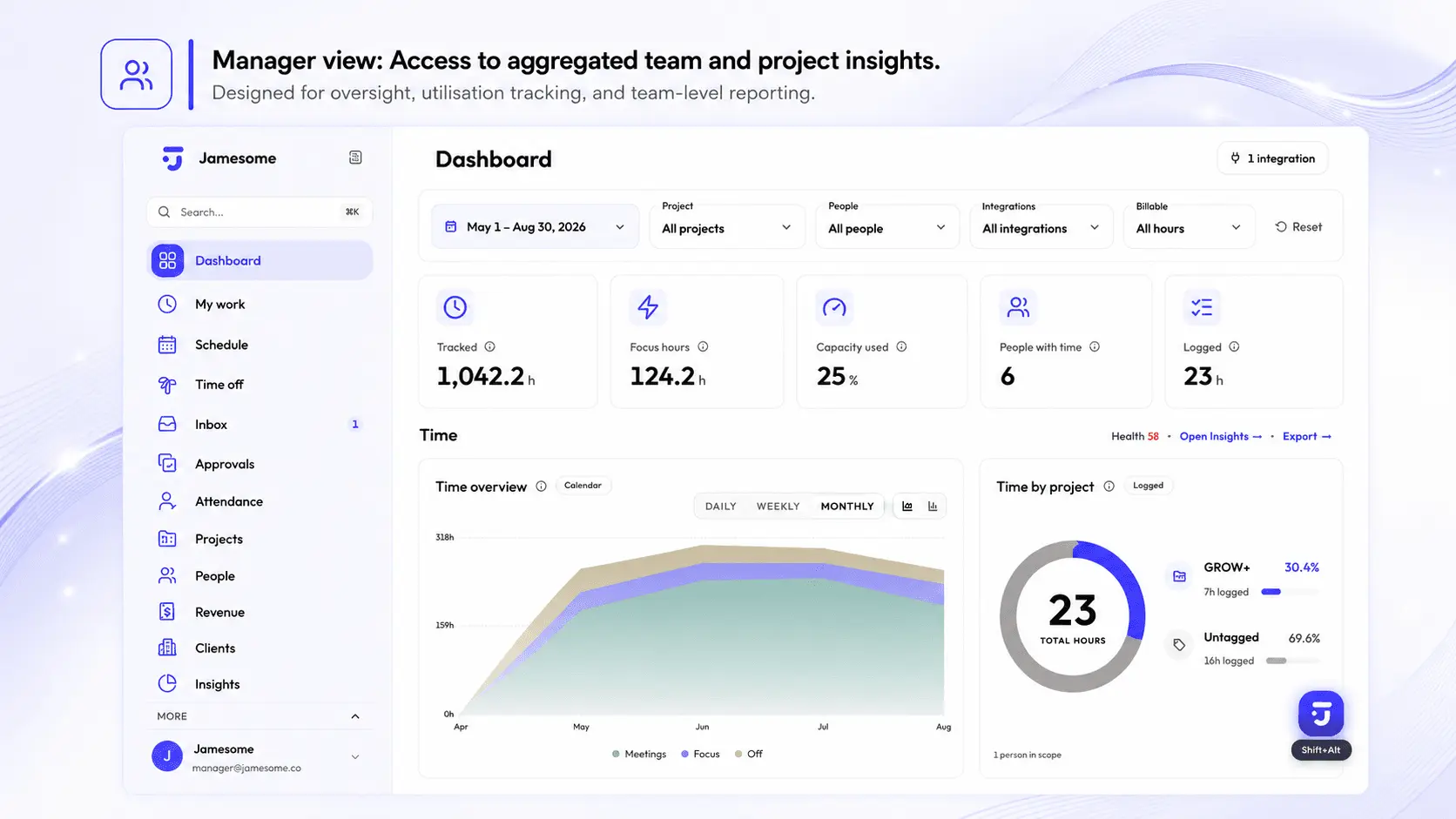Open the Inbox tray icon
Image resolution: width=1456 pixels, height=819 pixels.
[167, 424]
